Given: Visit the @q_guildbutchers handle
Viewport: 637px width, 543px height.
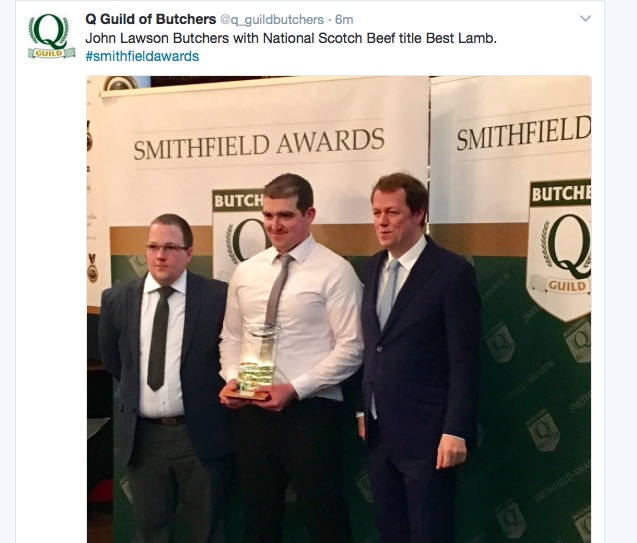Looking at the screenshot, I should (272, 19).
